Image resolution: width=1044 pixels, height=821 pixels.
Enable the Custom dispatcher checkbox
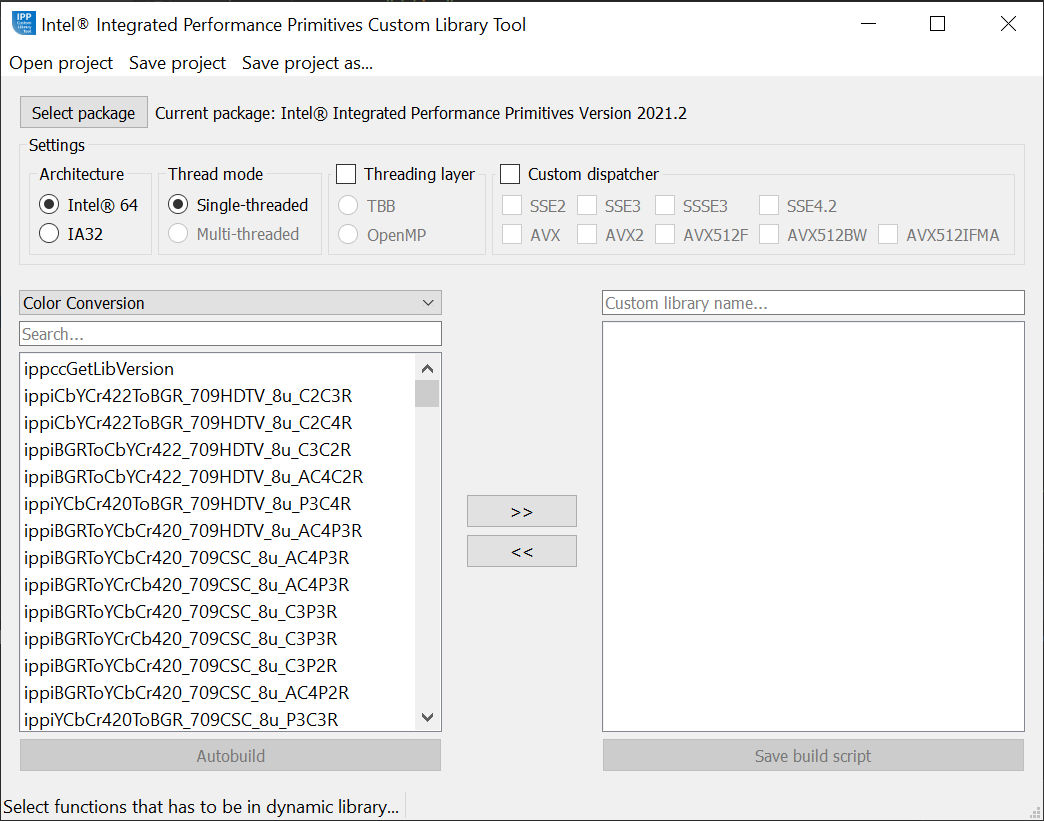[510, 174]
